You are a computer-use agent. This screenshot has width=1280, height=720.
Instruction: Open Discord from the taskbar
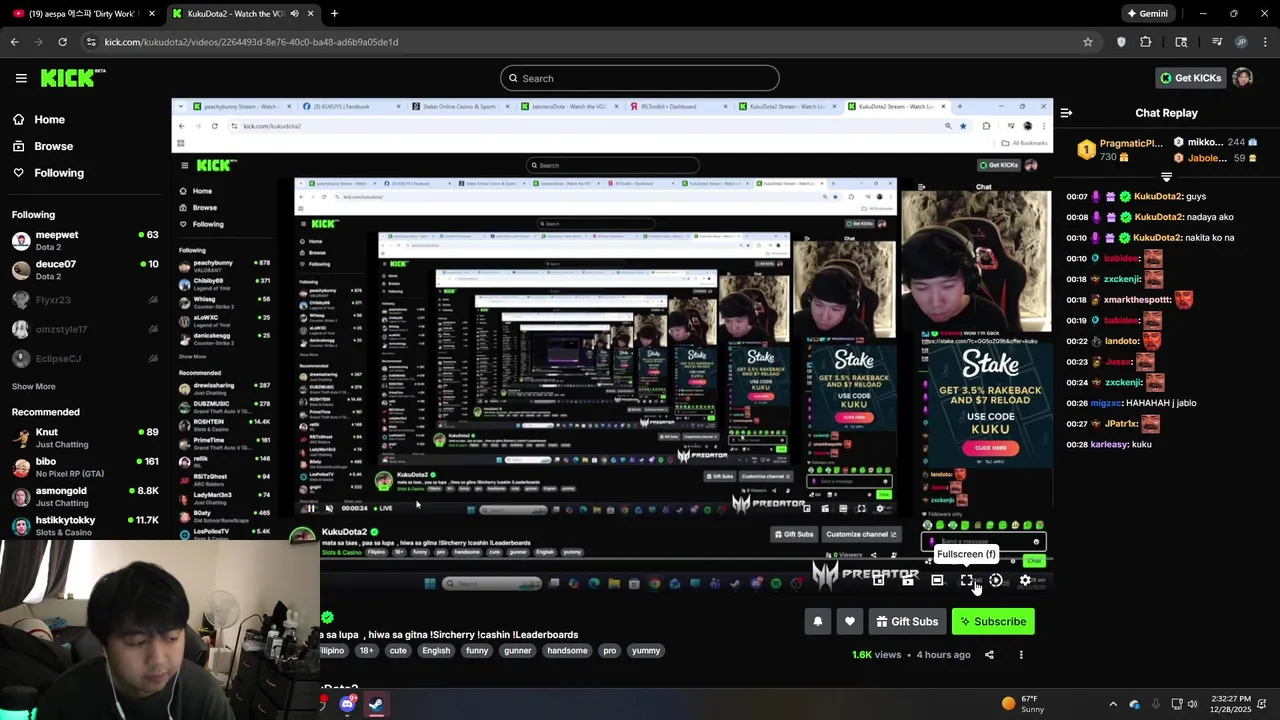click(x=347, y=704)
